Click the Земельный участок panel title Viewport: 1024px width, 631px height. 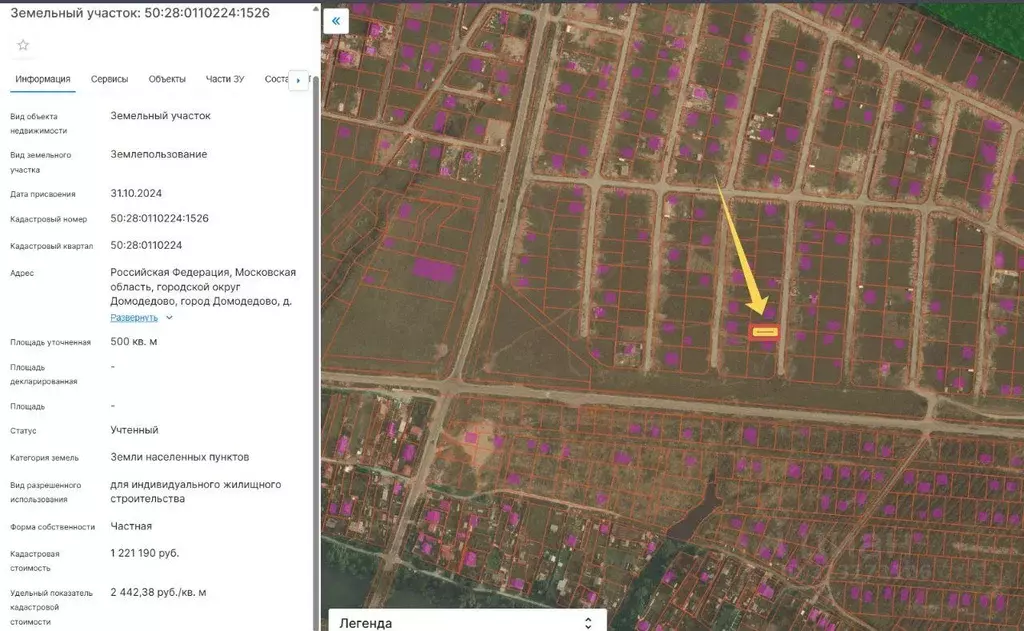tap(140, 12)
